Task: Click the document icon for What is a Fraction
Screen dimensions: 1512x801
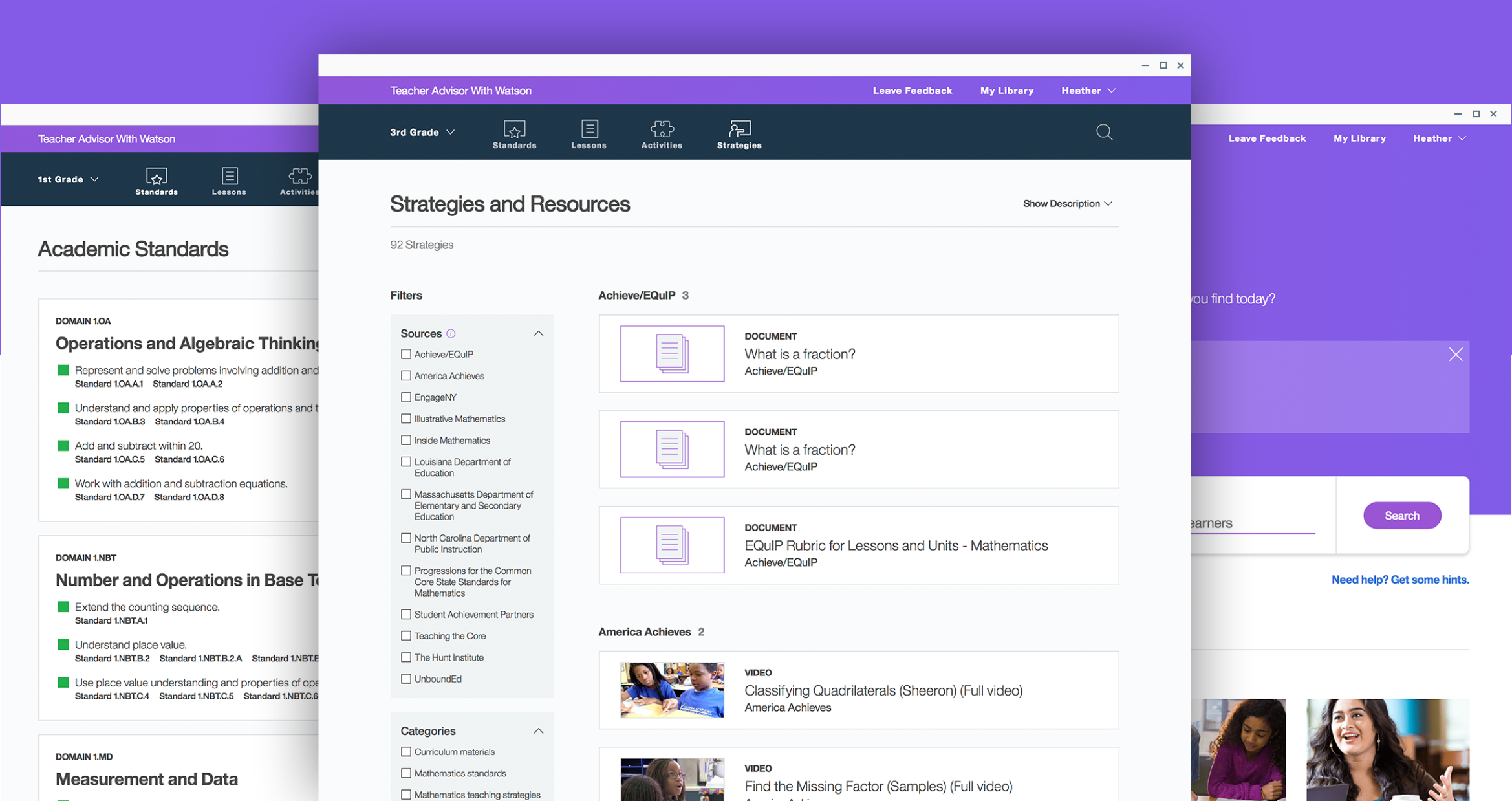Action: pos(671,352)
